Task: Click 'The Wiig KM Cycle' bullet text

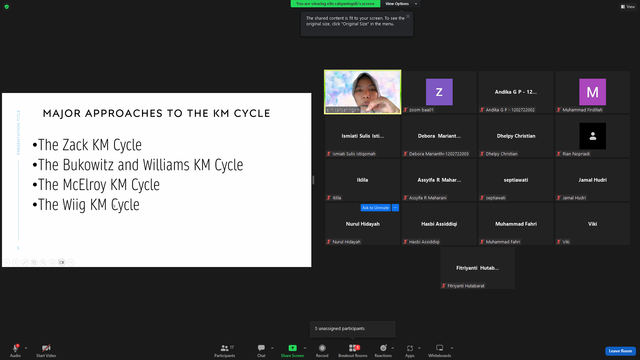Action: [x=89, y=205]
